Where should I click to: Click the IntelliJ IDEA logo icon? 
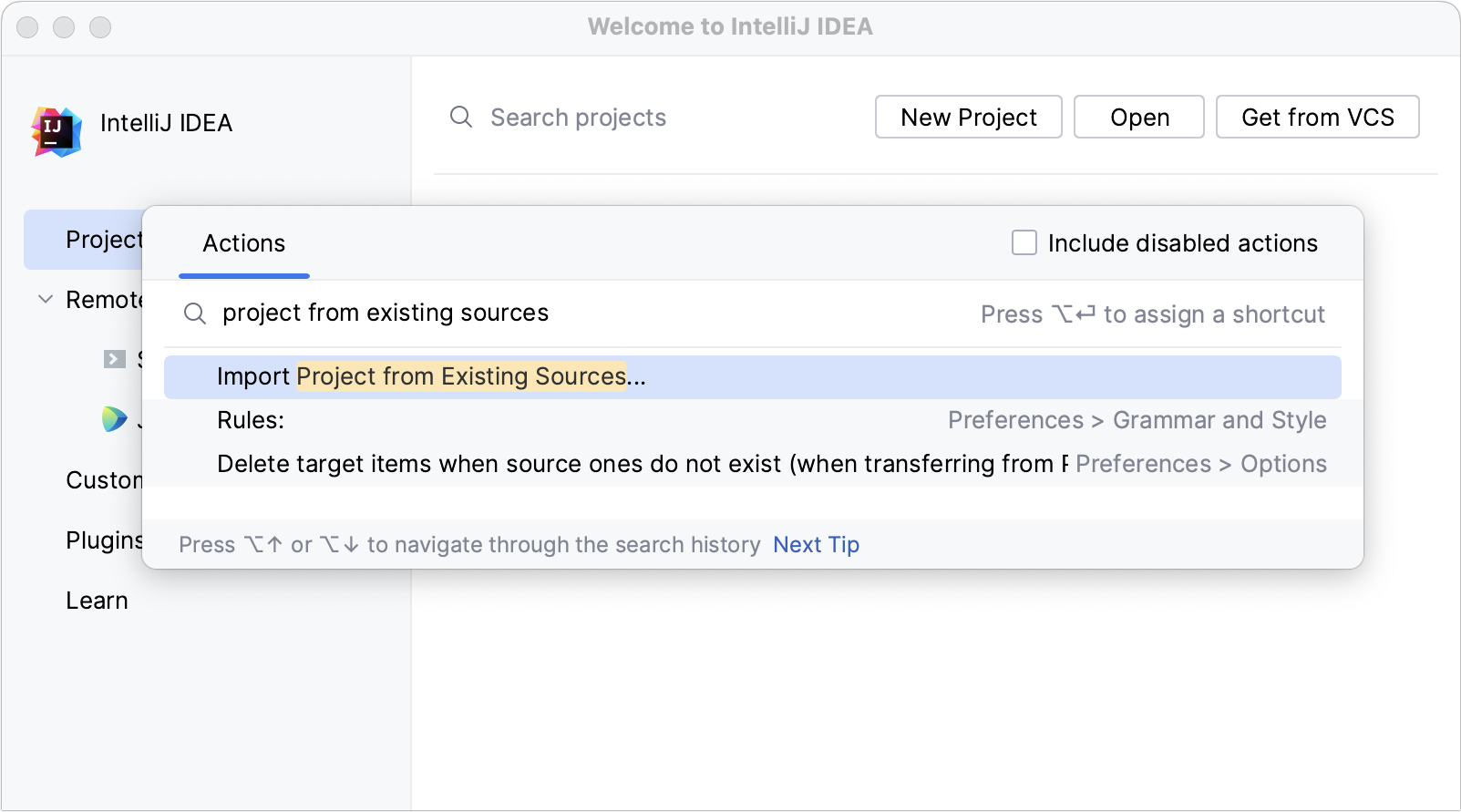[57, 131]
